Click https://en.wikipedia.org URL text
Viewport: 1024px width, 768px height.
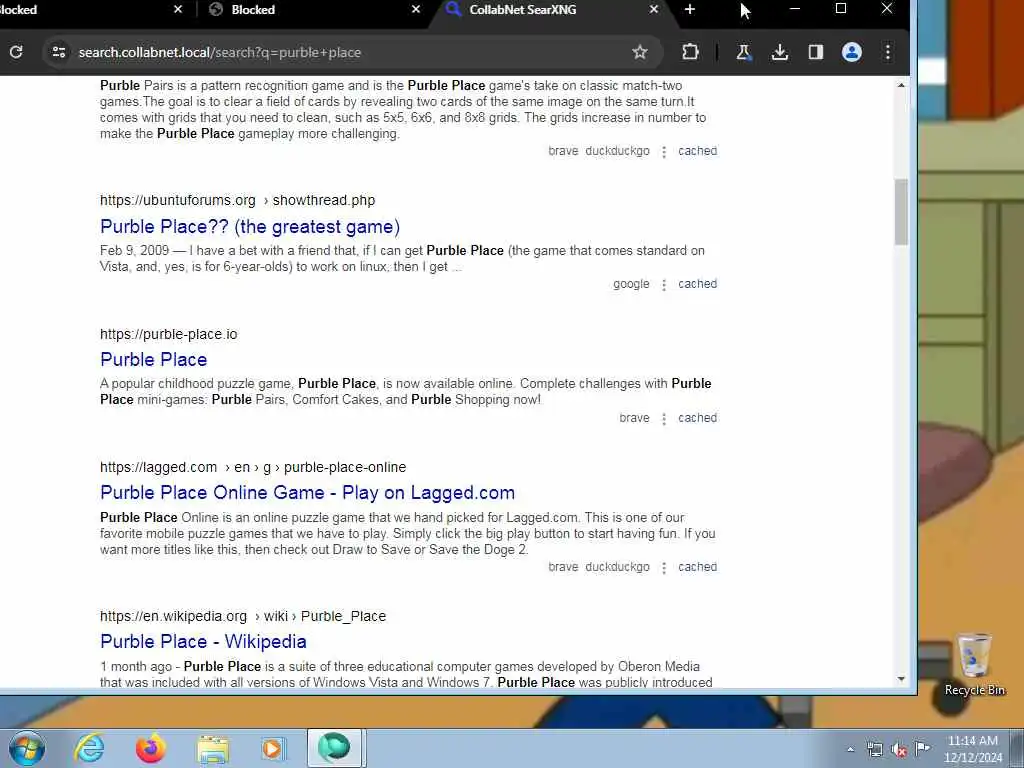click(x=173, y=616)
